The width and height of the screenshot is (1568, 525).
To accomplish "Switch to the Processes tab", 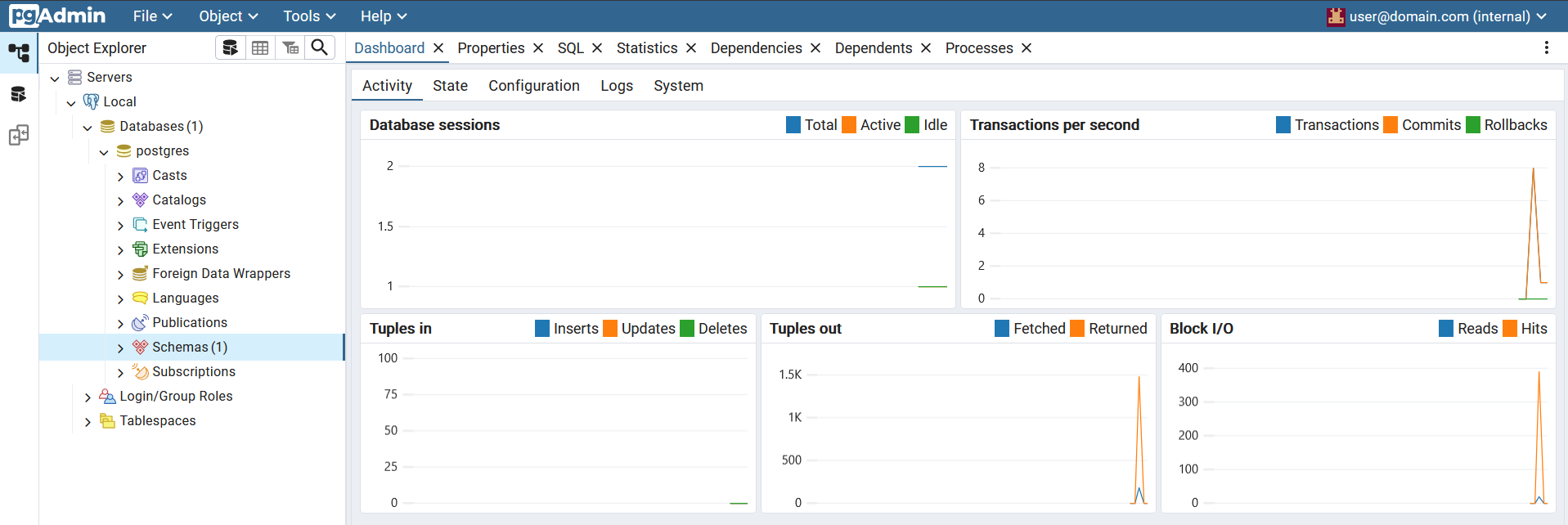I will tap(979, 48).
